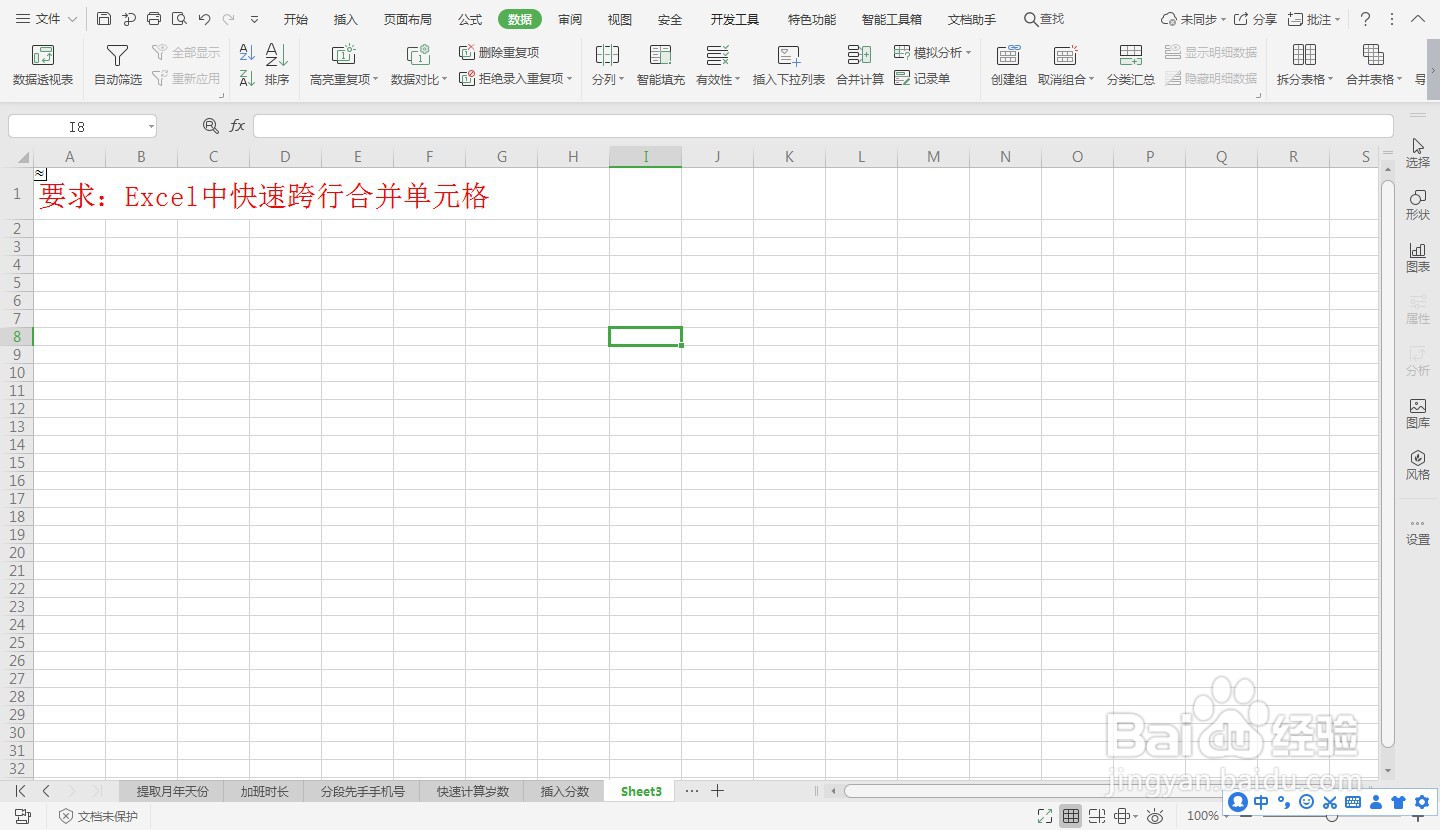
Task: Click the vertical scrollbar on the right
Action: (x=1387, y=464)
